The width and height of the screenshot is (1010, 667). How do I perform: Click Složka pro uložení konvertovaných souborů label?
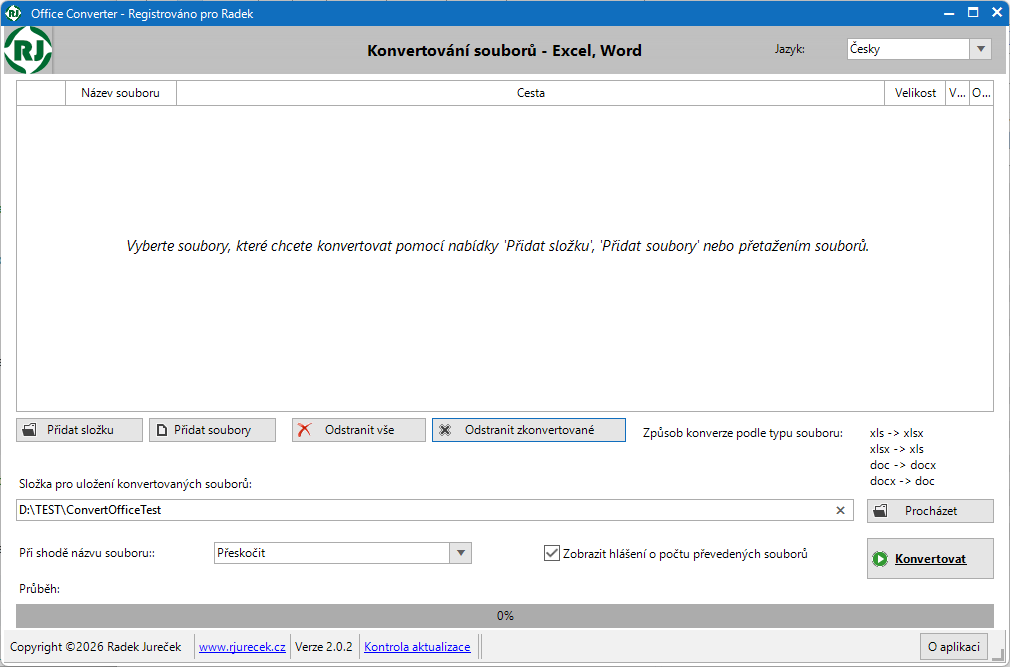click(x=135, y=484)
